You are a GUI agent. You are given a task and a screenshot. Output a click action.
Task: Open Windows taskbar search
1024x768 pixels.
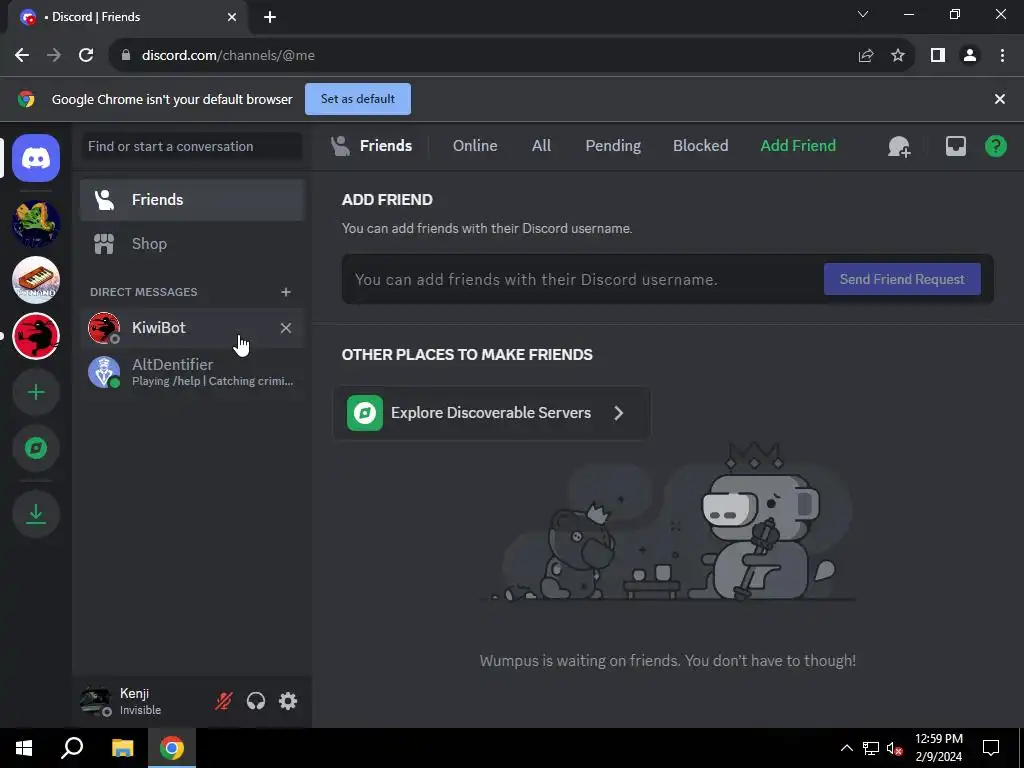pos(72,748)
